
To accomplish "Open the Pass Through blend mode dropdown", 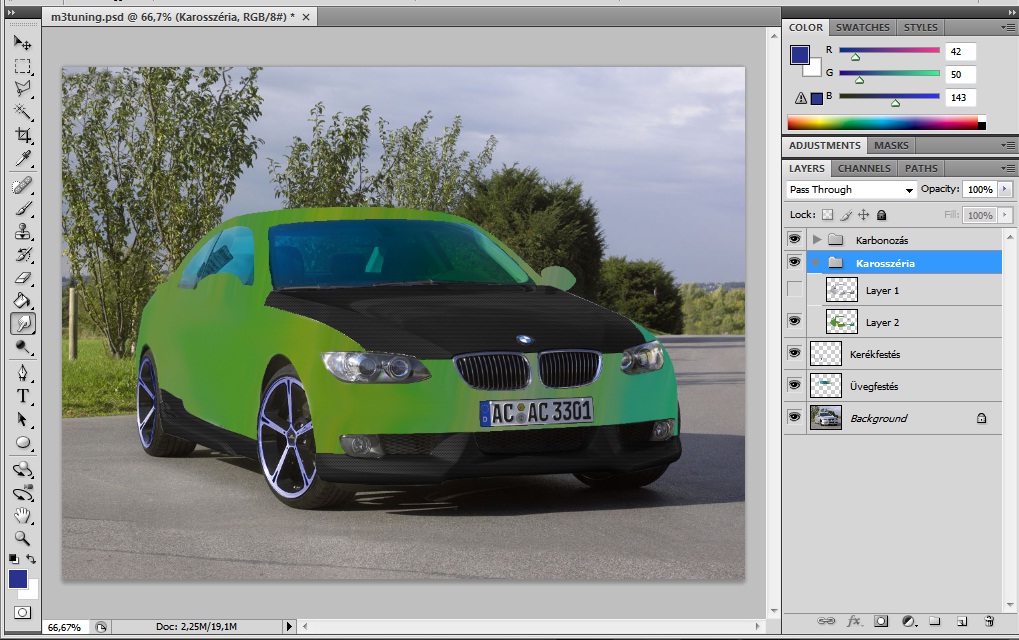I will coord(851,189).
